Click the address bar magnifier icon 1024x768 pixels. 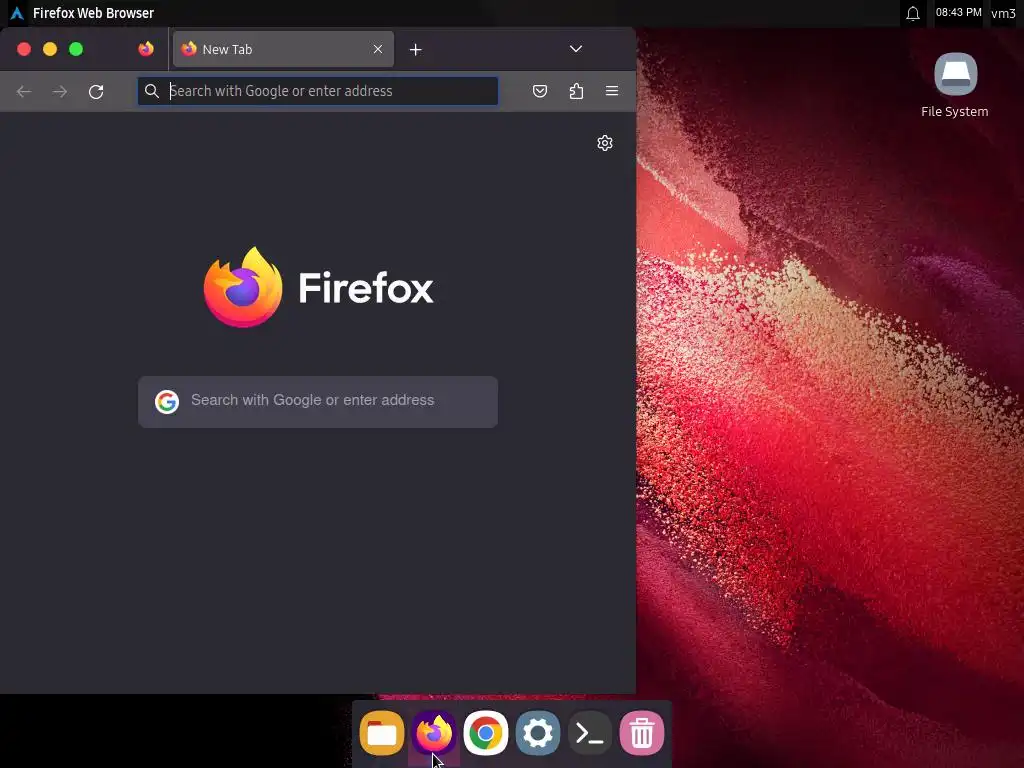[152, 91]
